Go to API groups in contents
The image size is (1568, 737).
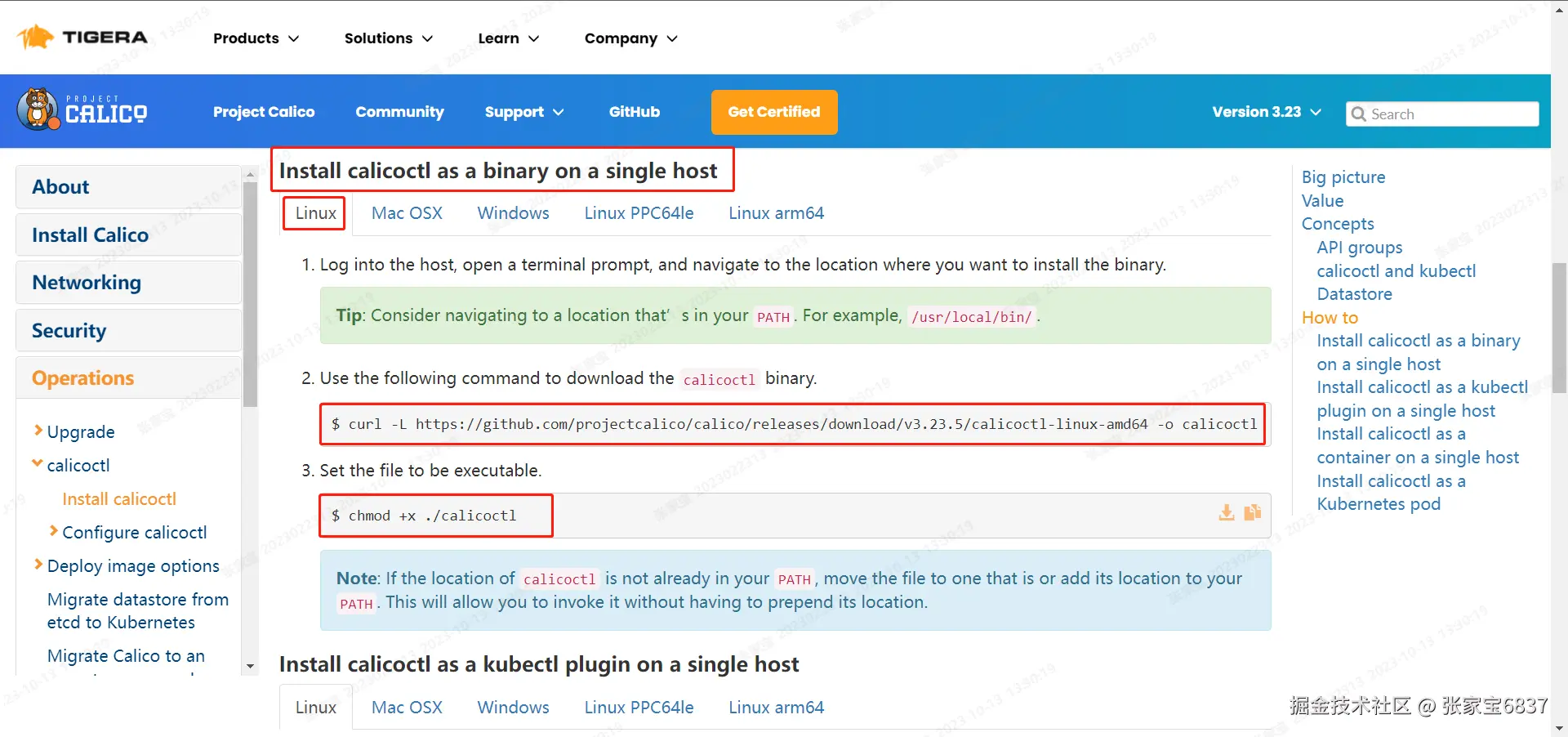[1360, 248]
